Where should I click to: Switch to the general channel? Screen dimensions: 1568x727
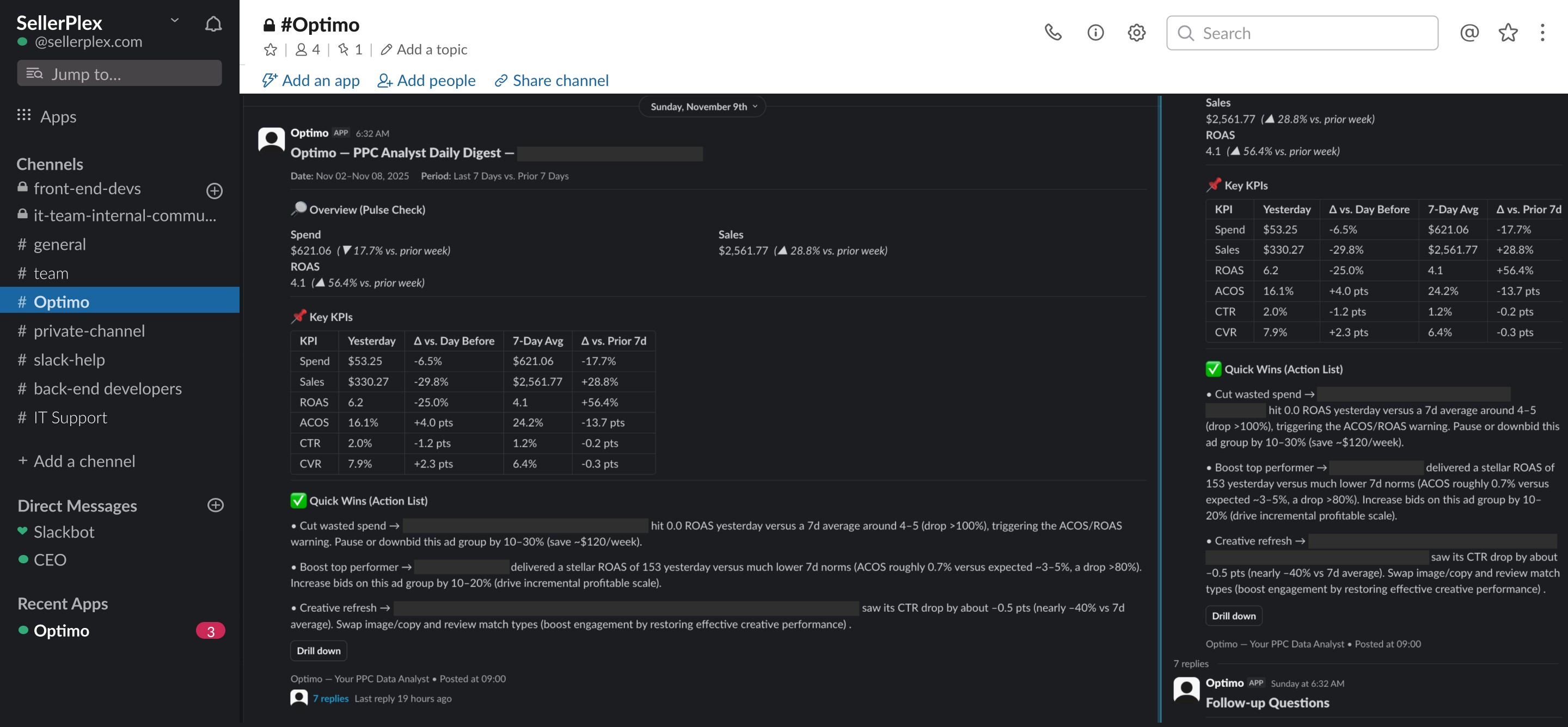(x=59, y=244)
